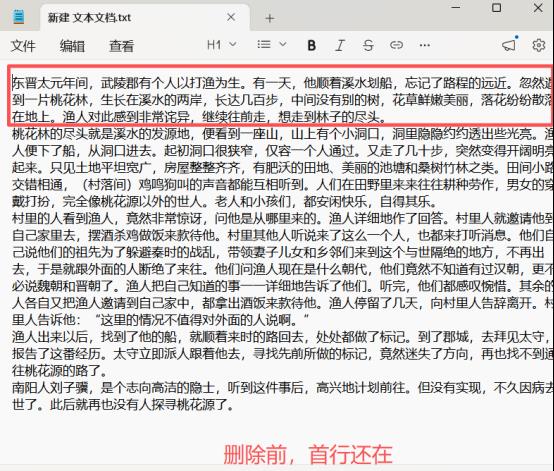The width and height of the screenshot is (554, 471).
Task: Toggle bold formatting
Action: 311,45
